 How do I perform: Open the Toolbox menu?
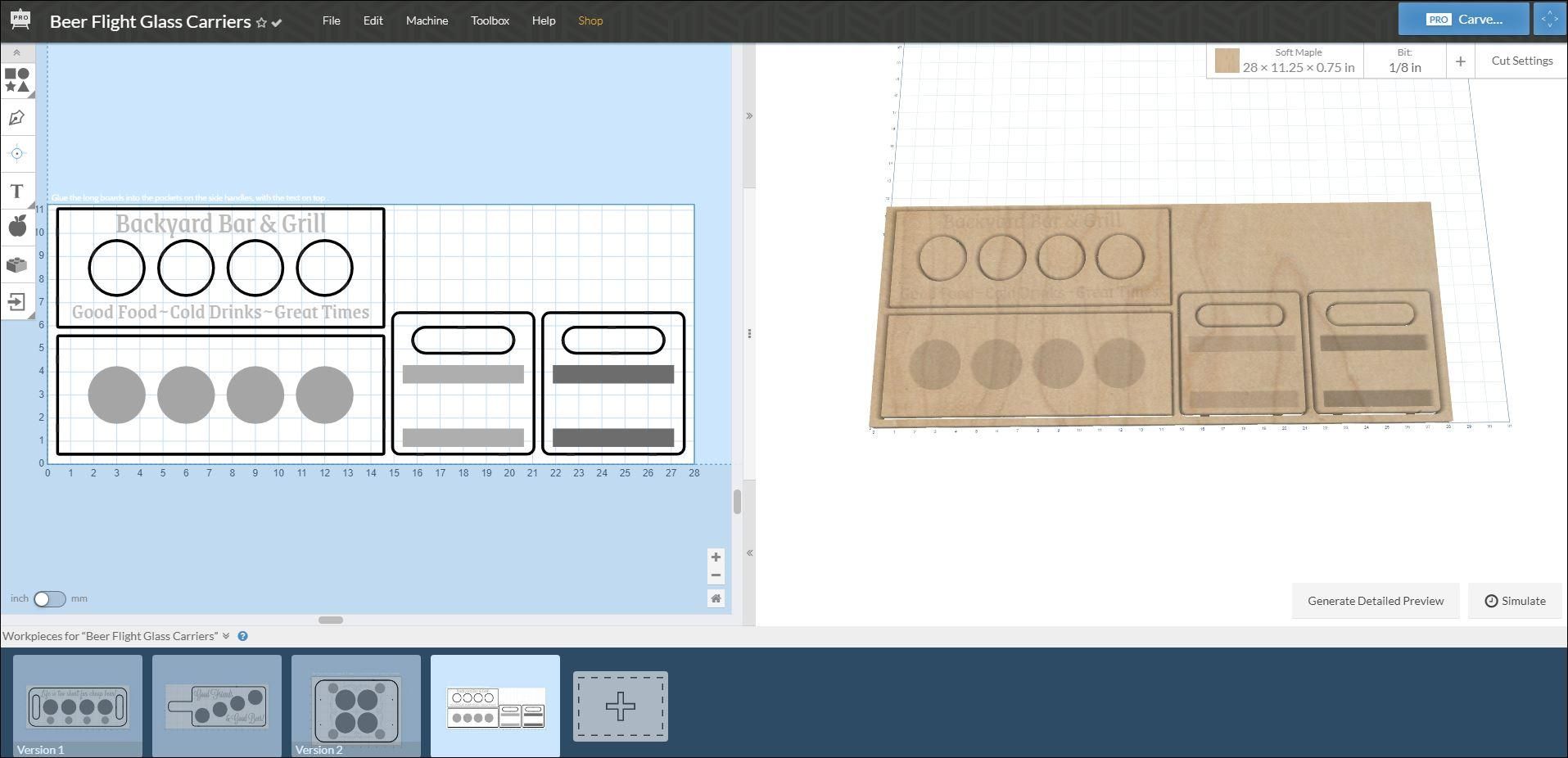point(490,20)
